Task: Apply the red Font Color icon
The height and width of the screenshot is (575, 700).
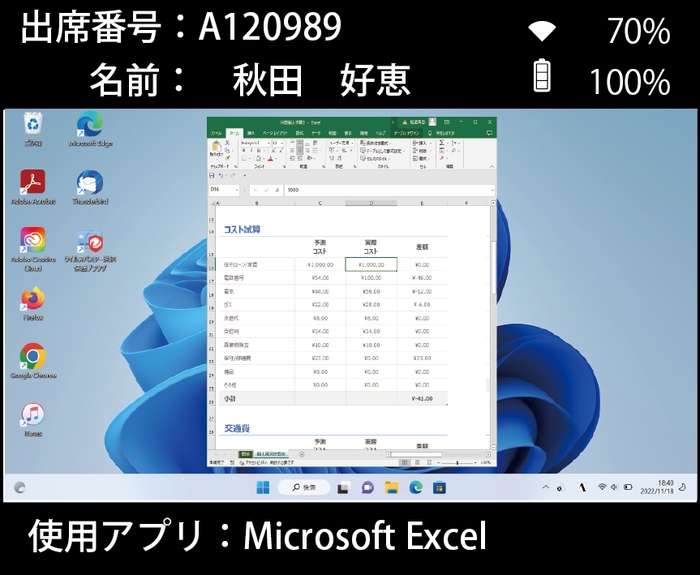Action: point(271,158)
